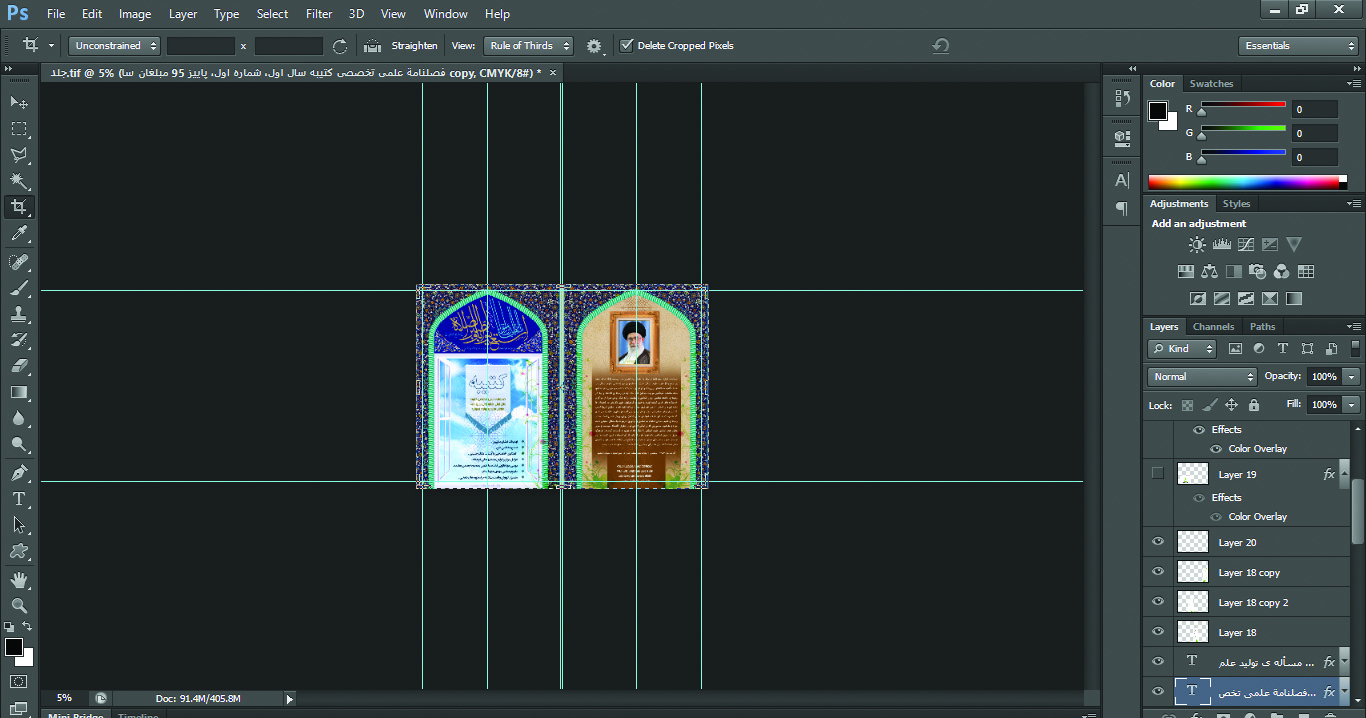Hide Layer 20 visibility
The image size is (1366, 718).
coord(1158,542)
